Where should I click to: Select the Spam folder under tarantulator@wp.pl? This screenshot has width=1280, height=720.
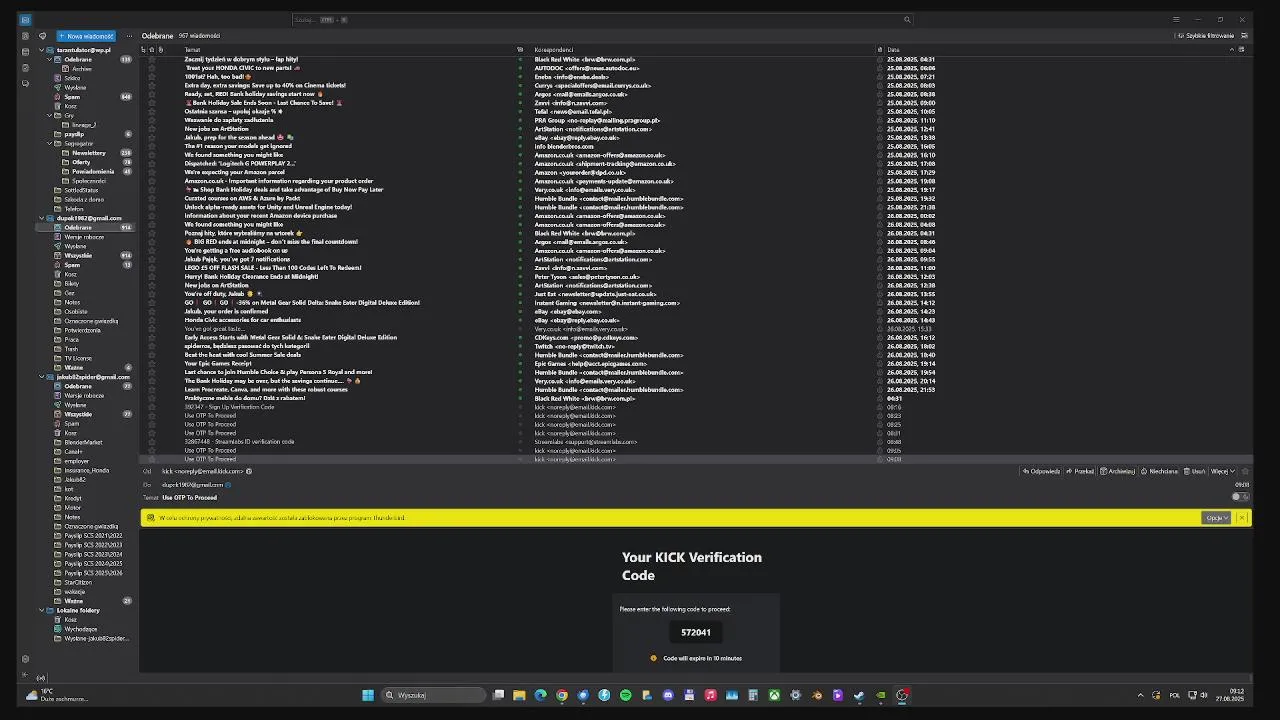coord(72,97)
